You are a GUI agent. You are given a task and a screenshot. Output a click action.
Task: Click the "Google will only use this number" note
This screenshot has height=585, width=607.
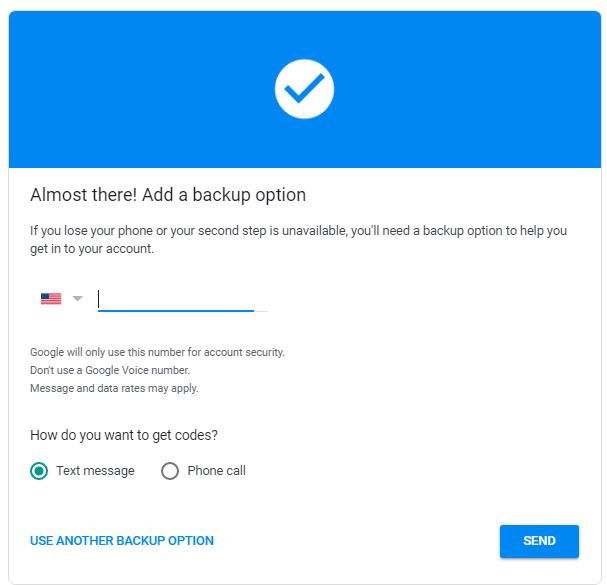click(157, 352)
